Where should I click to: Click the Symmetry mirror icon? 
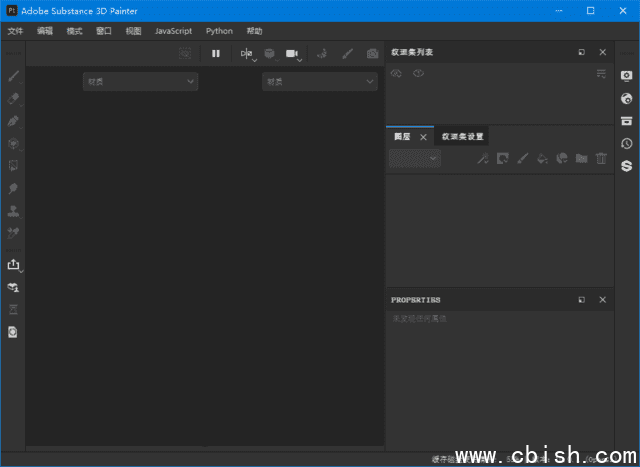coord(246,53)
